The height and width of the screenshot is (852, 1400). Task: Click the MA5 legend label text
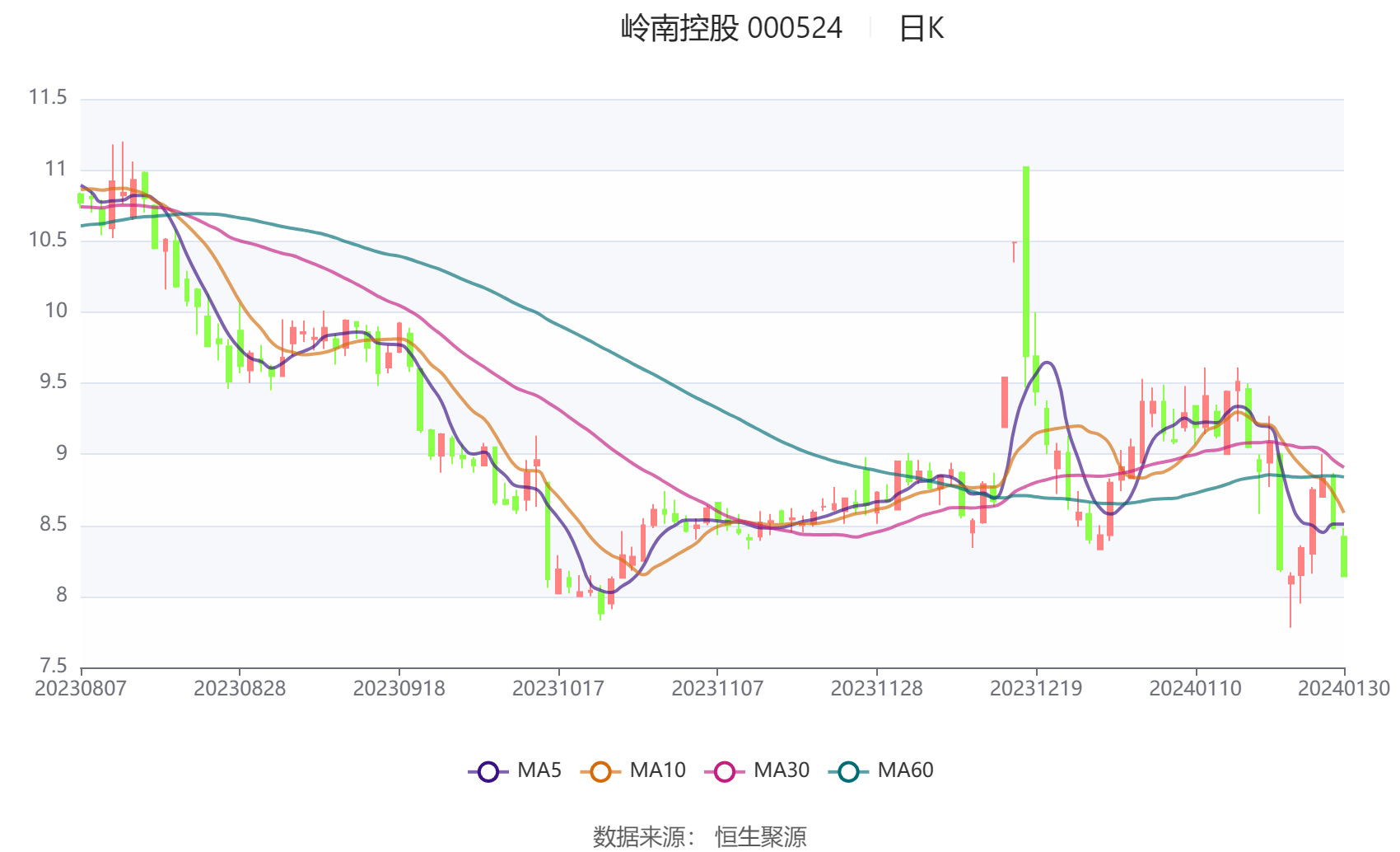[539, 770]
